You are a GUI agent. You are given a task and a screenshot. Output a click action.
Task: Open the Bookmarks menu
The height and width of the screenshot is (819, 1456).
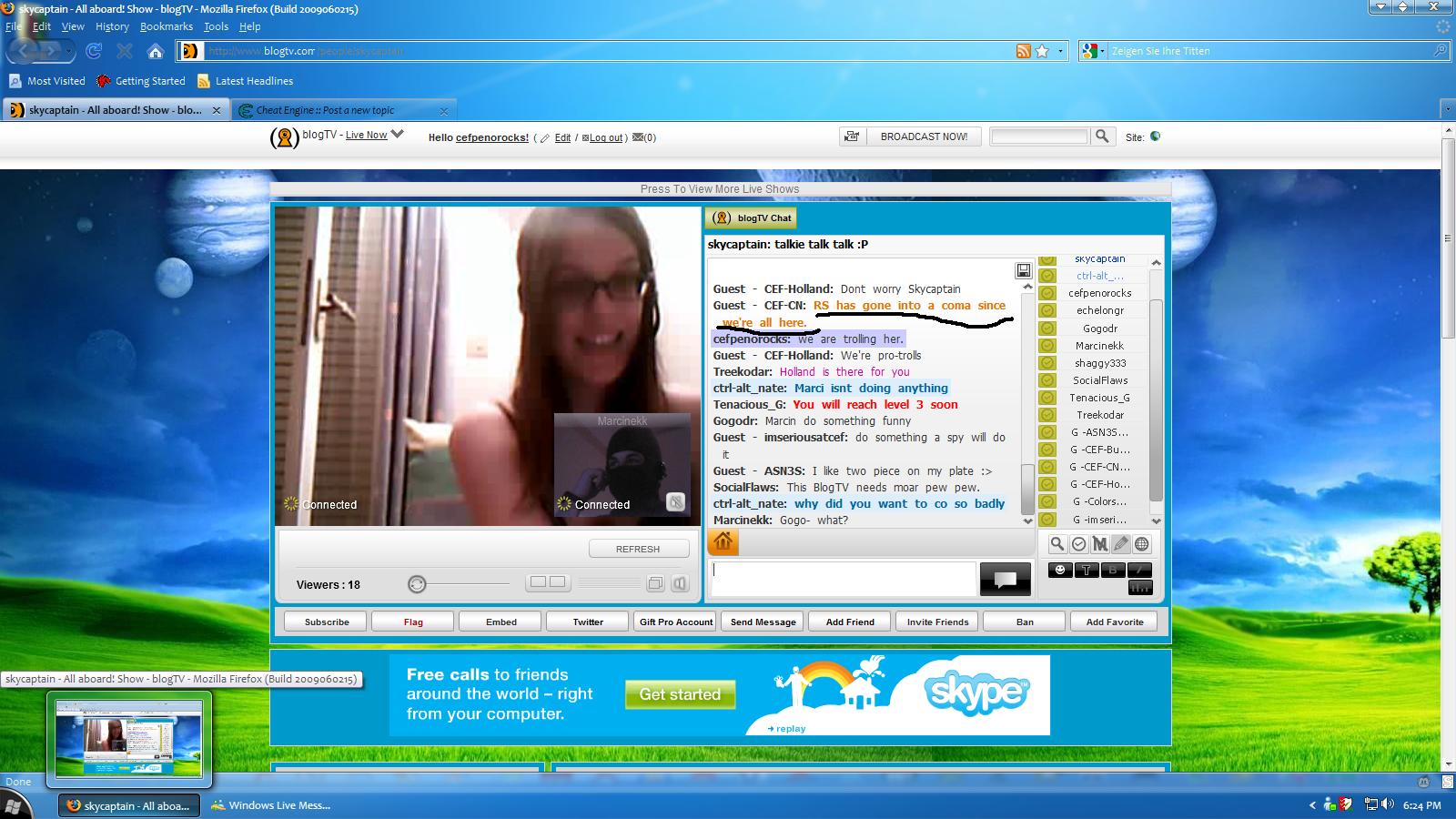166,26
